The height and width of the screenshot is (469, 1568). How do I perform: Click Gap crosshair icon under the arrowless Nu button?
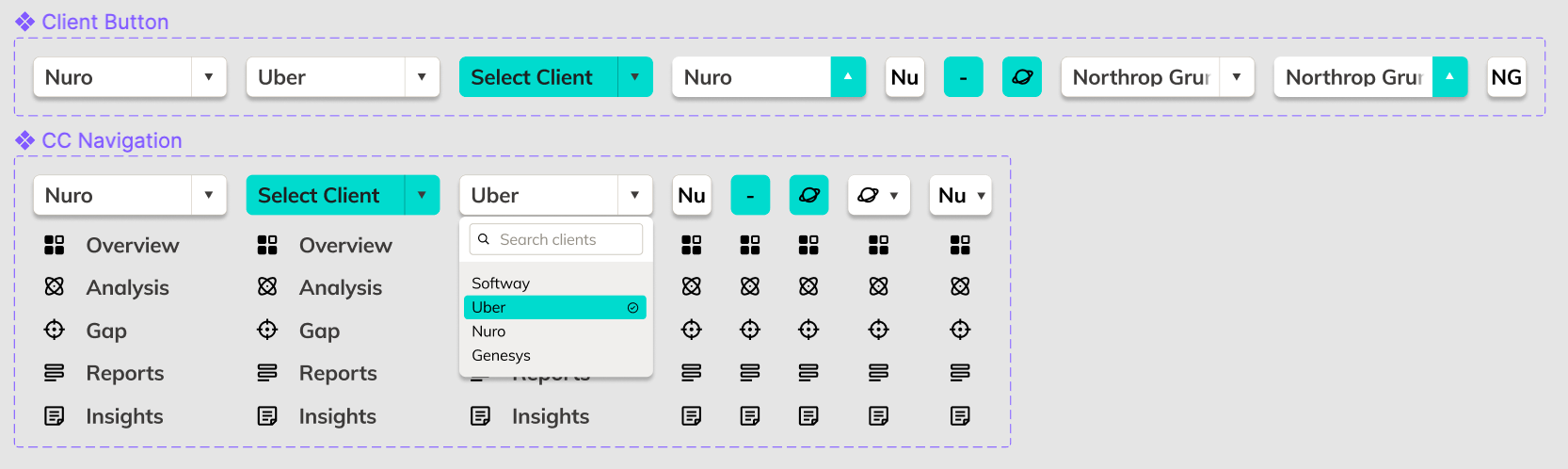click(692, 330)
